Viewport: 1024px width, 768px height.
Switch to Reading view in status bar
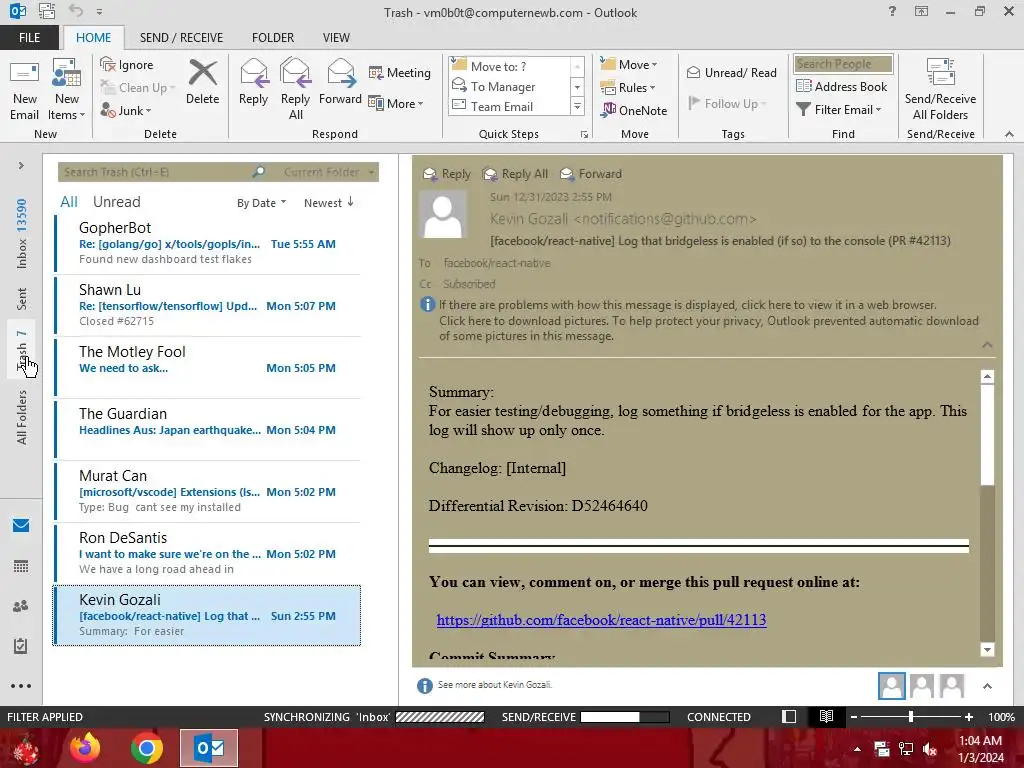coord(826,716)
